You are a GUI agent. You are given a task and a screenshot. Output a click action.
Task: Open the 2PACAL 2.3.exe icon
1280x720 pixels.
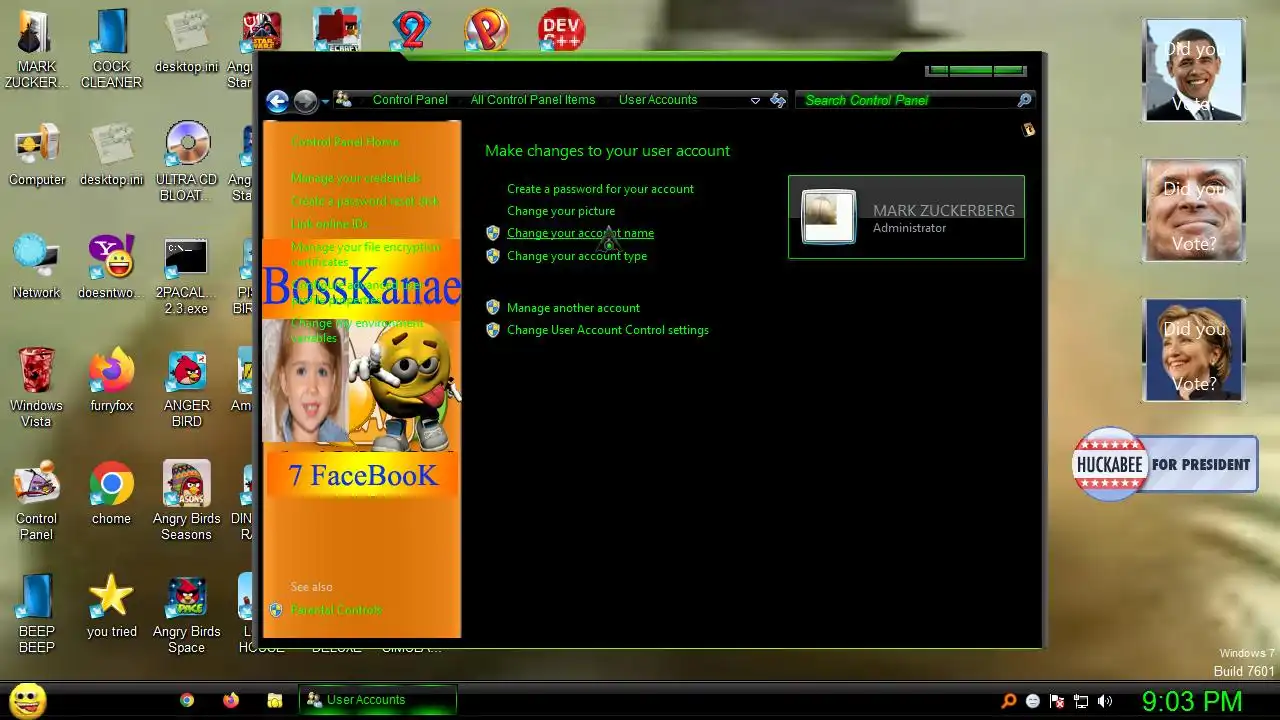click(187, 275)
